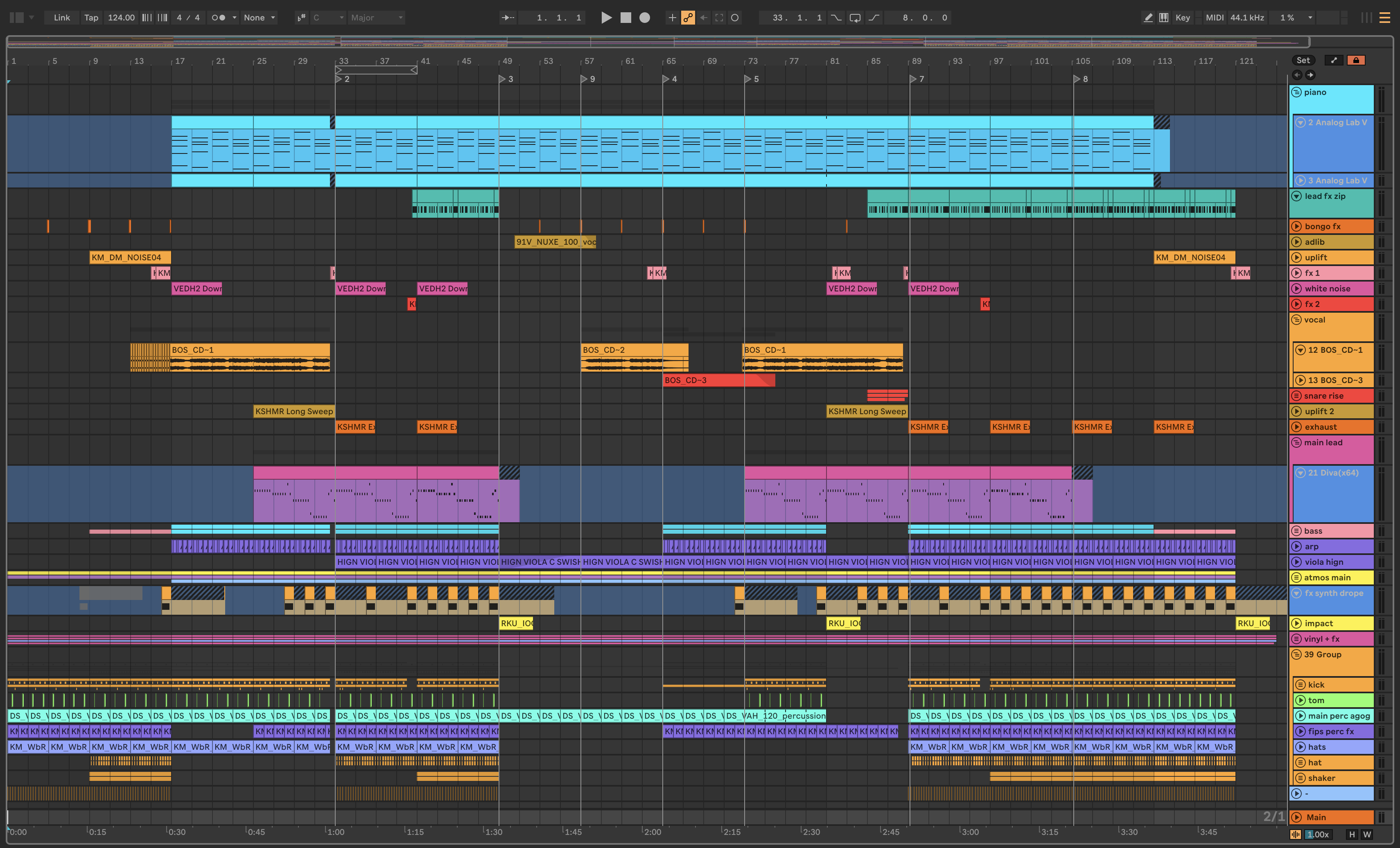
Task: Click the Tap tempo button
Action: point(91,18)
